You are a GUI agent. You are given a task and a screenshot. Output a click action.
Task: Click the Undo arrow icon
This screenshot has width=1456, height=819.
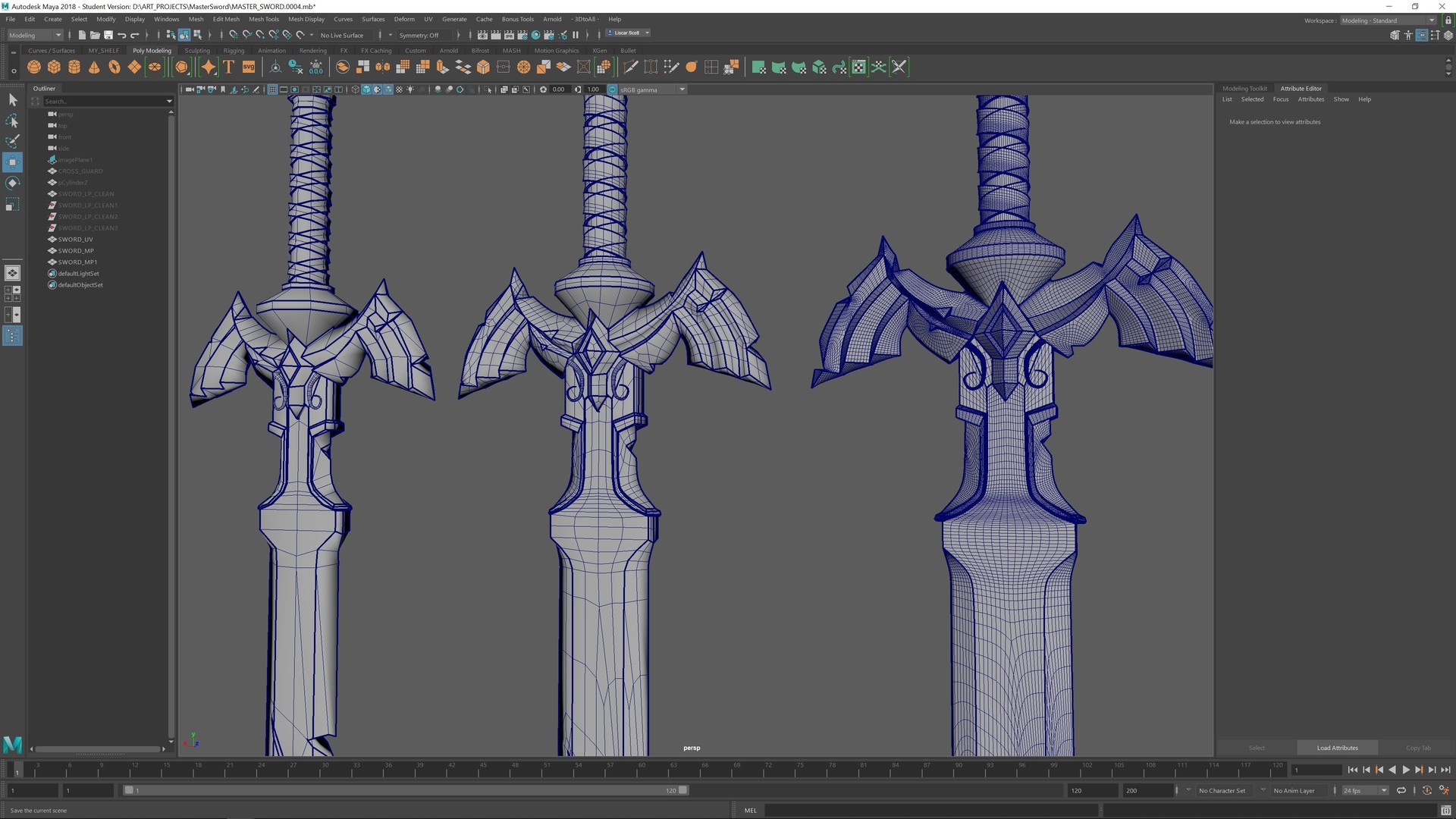coord(121,35)
